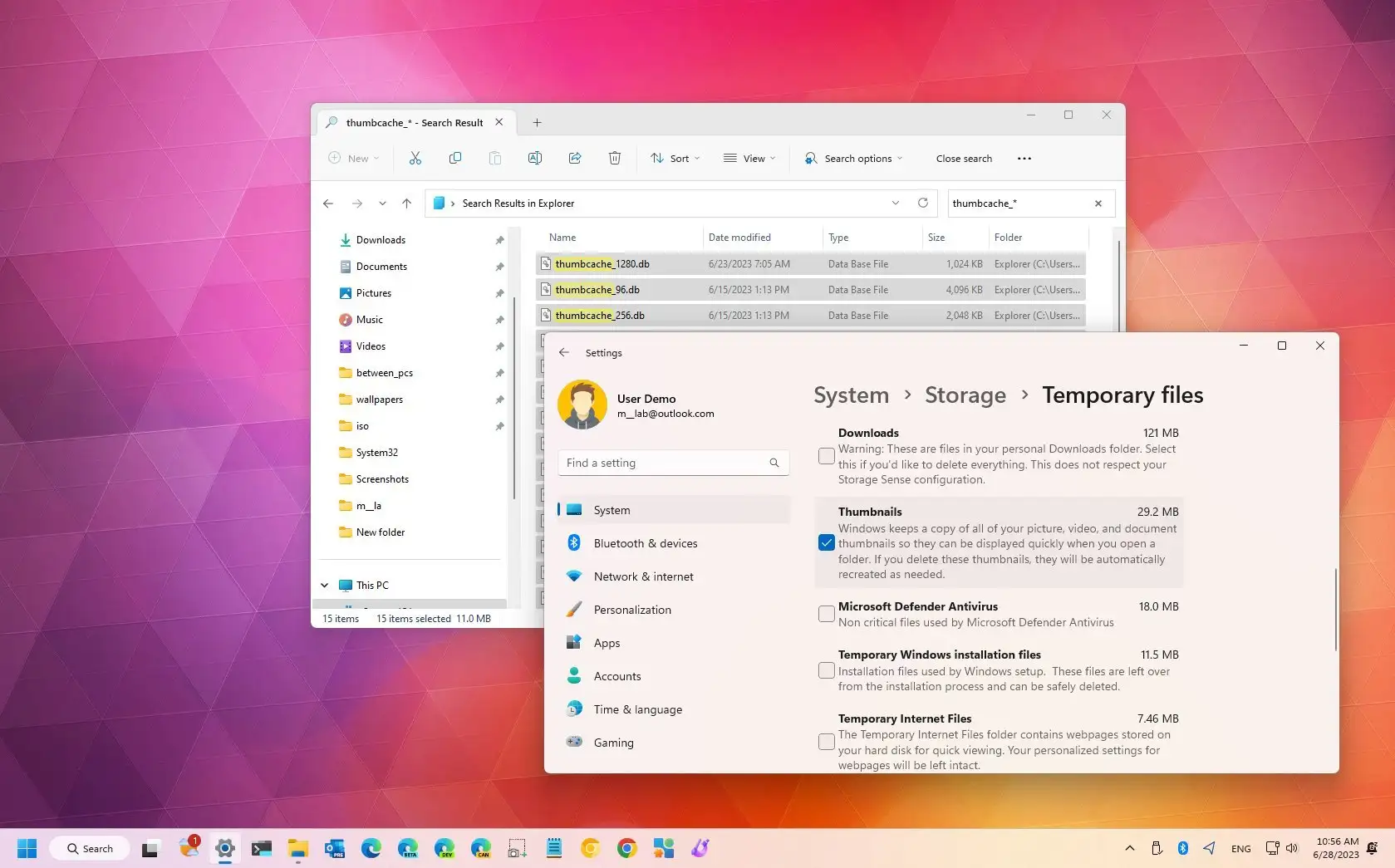Click the Find a setting input field

674,463
